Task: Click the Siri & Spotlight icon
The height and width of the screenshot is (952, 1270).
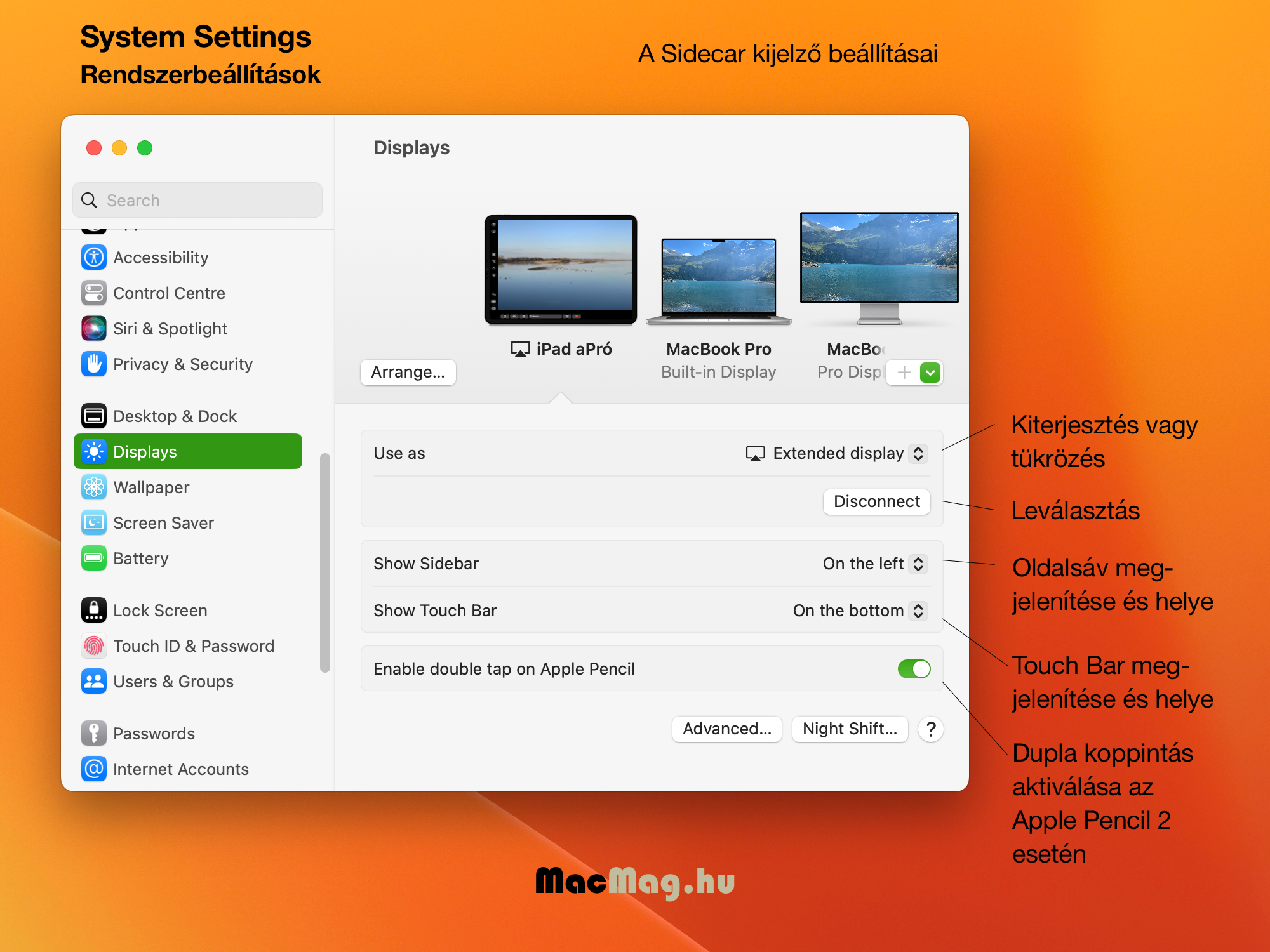Action: (94, 329)
